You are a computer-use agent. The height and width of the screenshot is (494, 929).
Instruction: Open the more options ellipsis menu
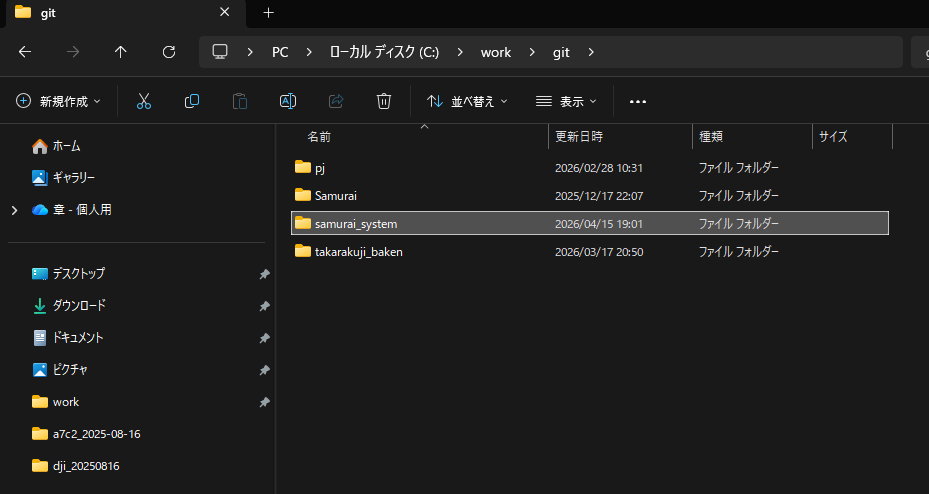pyautogui.click(x=638, y=101)
